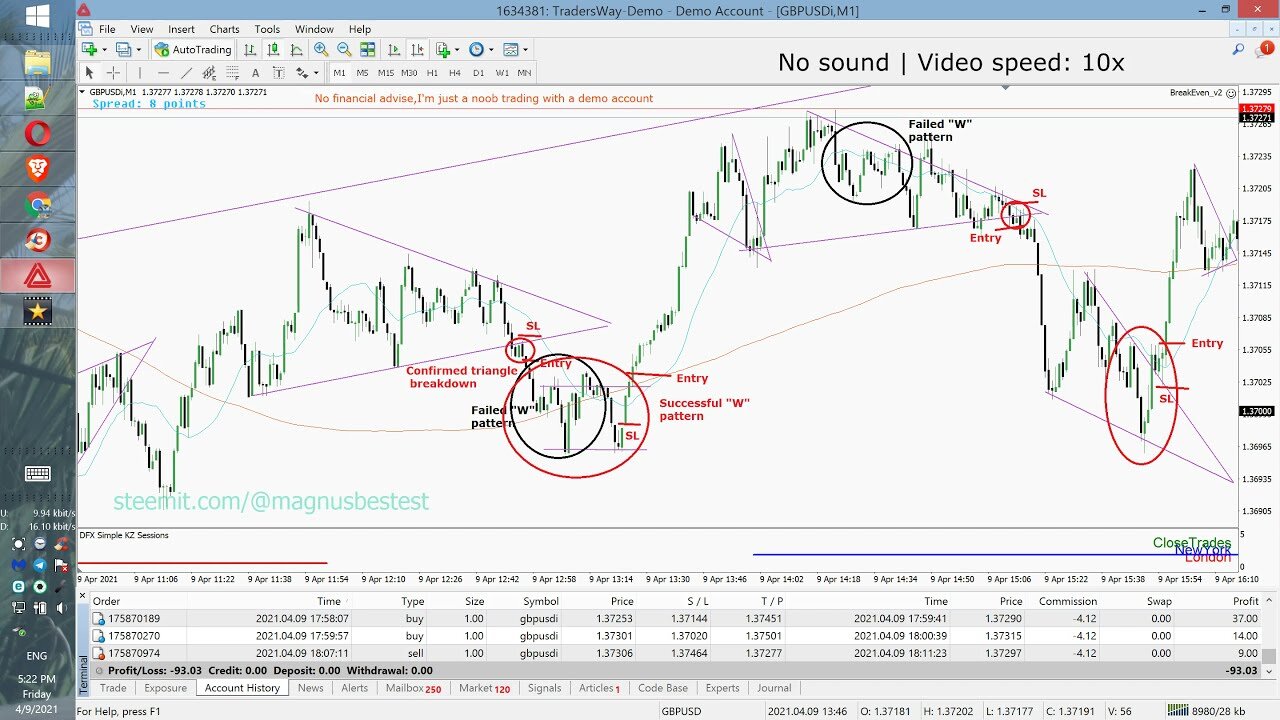Switch timeframe to M1
Image resolution: width=1280 pixels, height=720 pixels.
[340, 73]
